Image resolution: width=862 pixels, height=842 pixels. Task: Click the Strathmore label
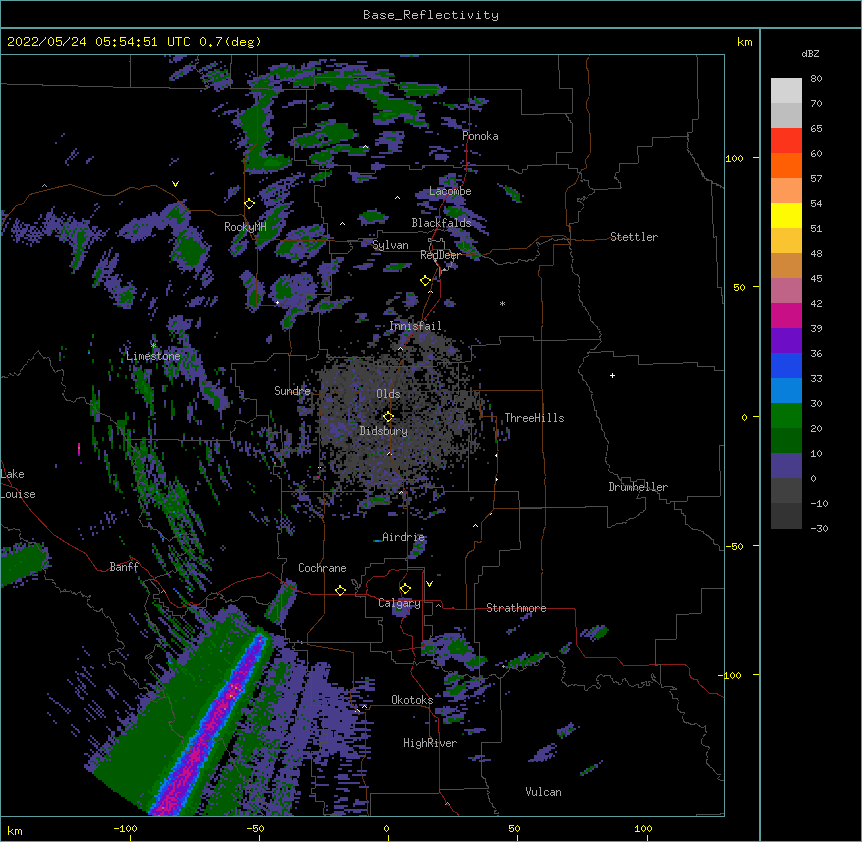(x=516, y=608)
